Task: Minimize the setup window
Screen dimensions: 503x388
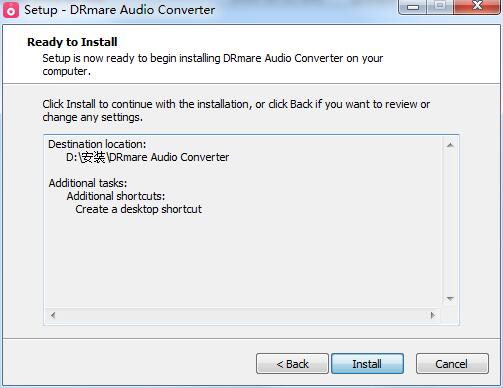Action: coord(413,7)
